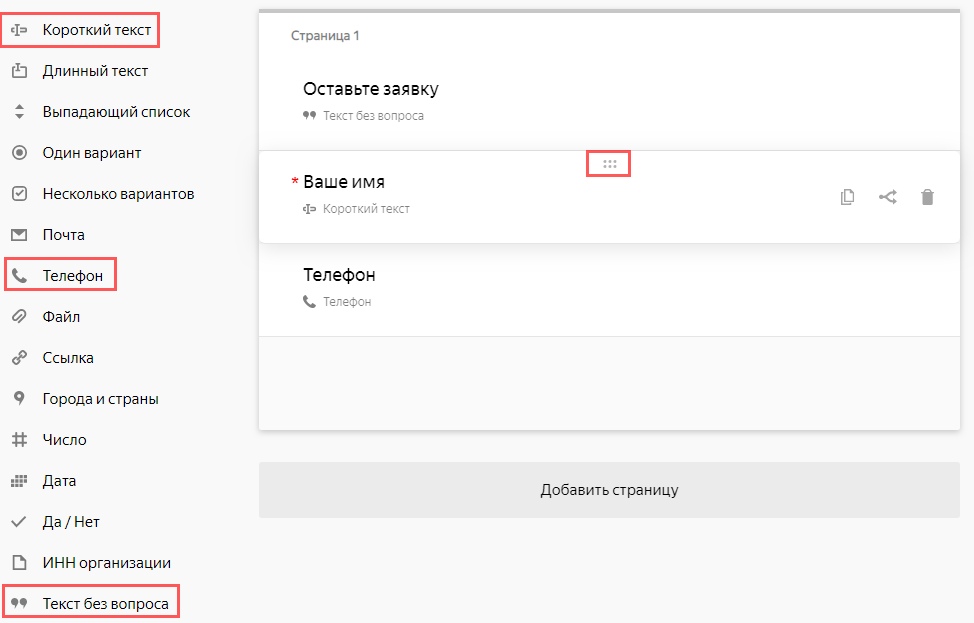Viewport: 974px width, 623px height.
Task: Select the Файл paperclip icon in sidebar
Action: coord(18,317)
